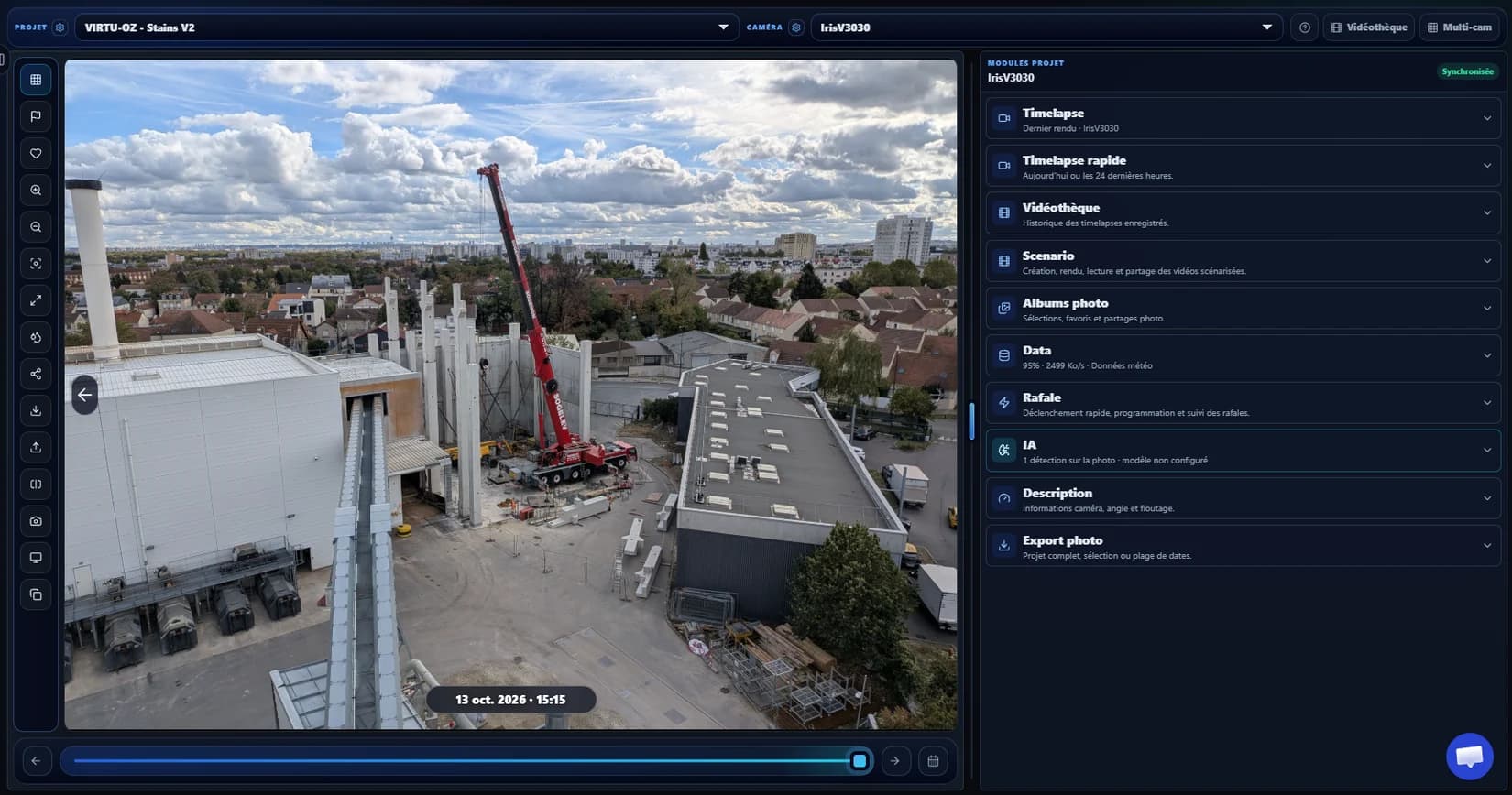This screenshot has width=1512, height=795.
Task: Click the timeline slider track
Action: (467, 761)
